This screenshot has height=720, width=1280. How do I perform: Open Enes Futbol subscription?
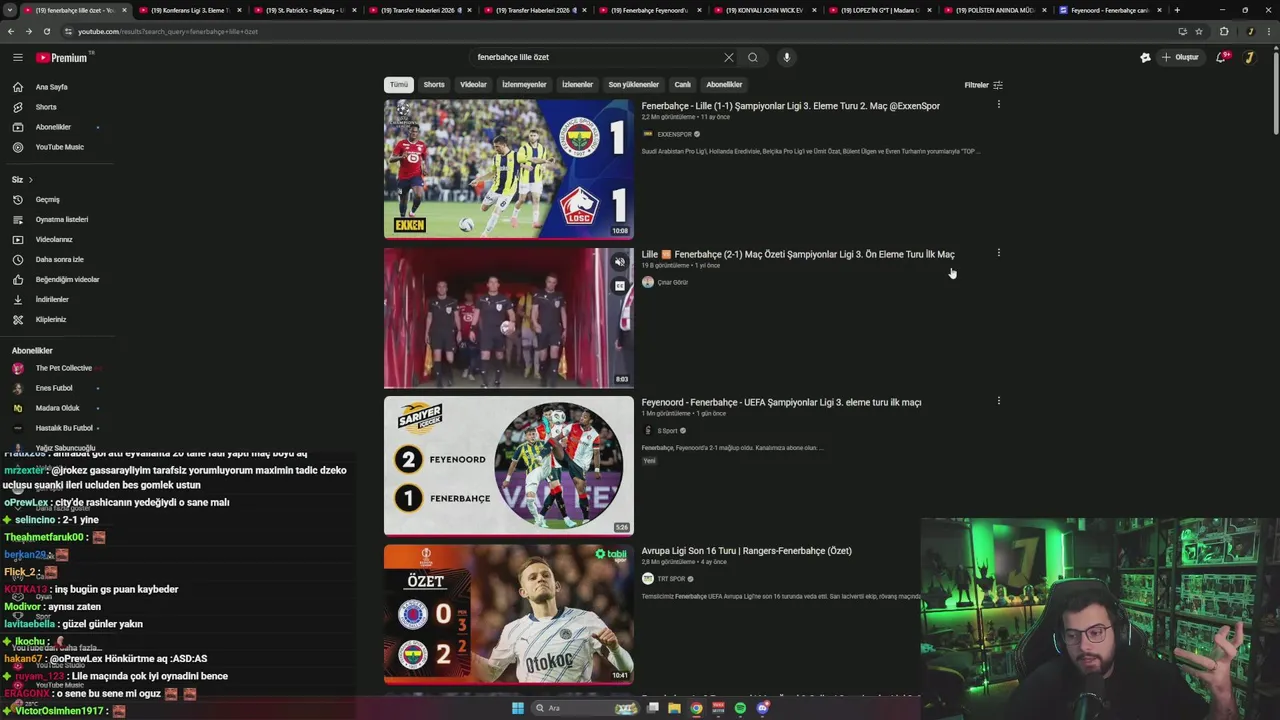pyautogui.click(x=55, y=388)
